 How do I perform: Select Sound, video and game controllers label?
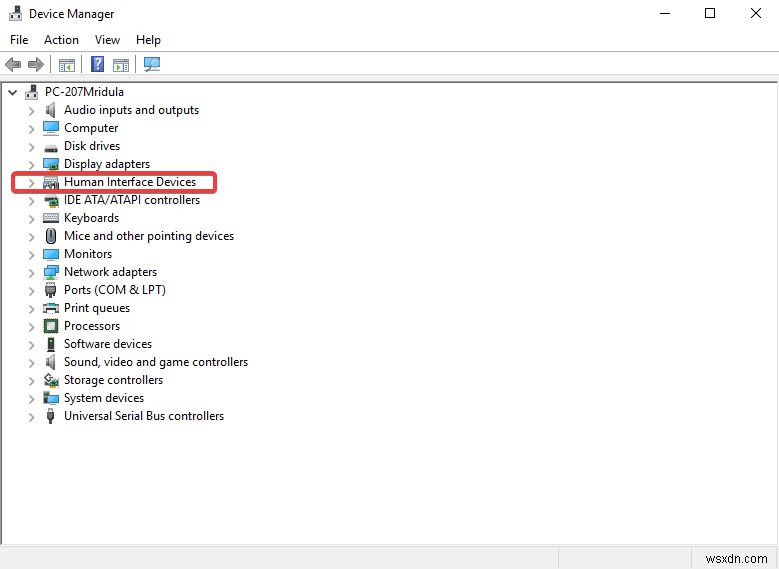(156, 362)
